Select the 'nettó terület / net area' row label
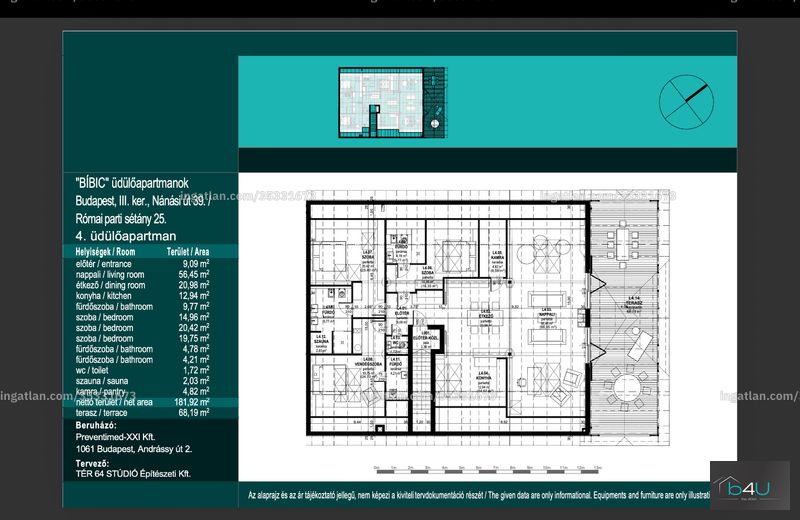The width and height of the screenshot is (800, 520). click(114, 402)
